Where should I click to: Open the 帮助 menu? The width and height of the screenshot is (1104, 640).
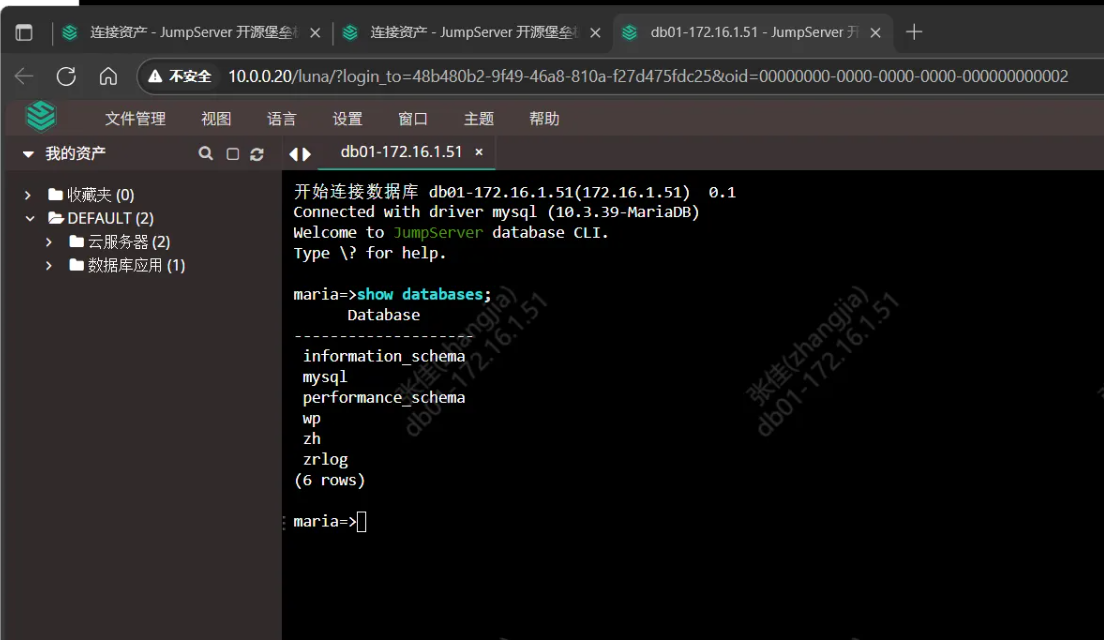544,119
